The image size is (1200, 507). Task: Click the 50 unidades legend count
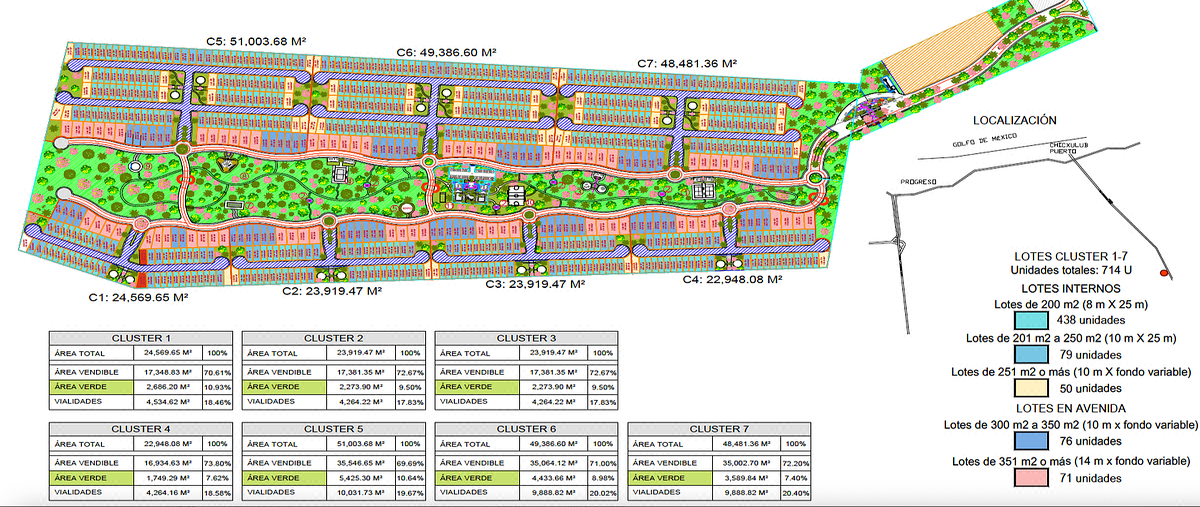[1090, 388]
